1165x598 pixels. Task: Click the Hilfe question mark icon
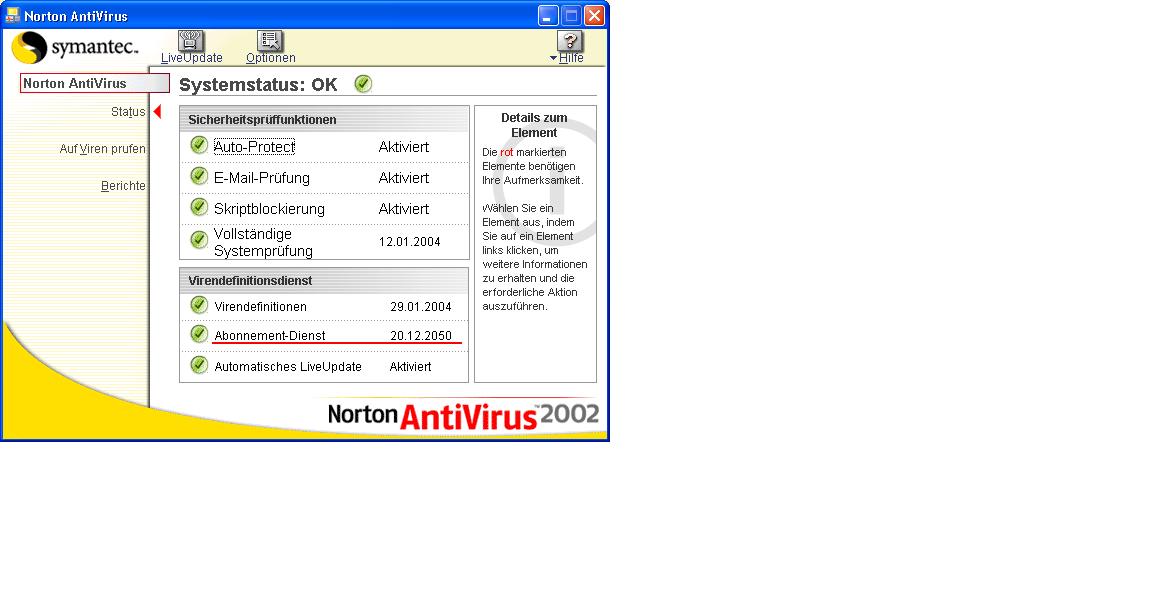[570, 41]
